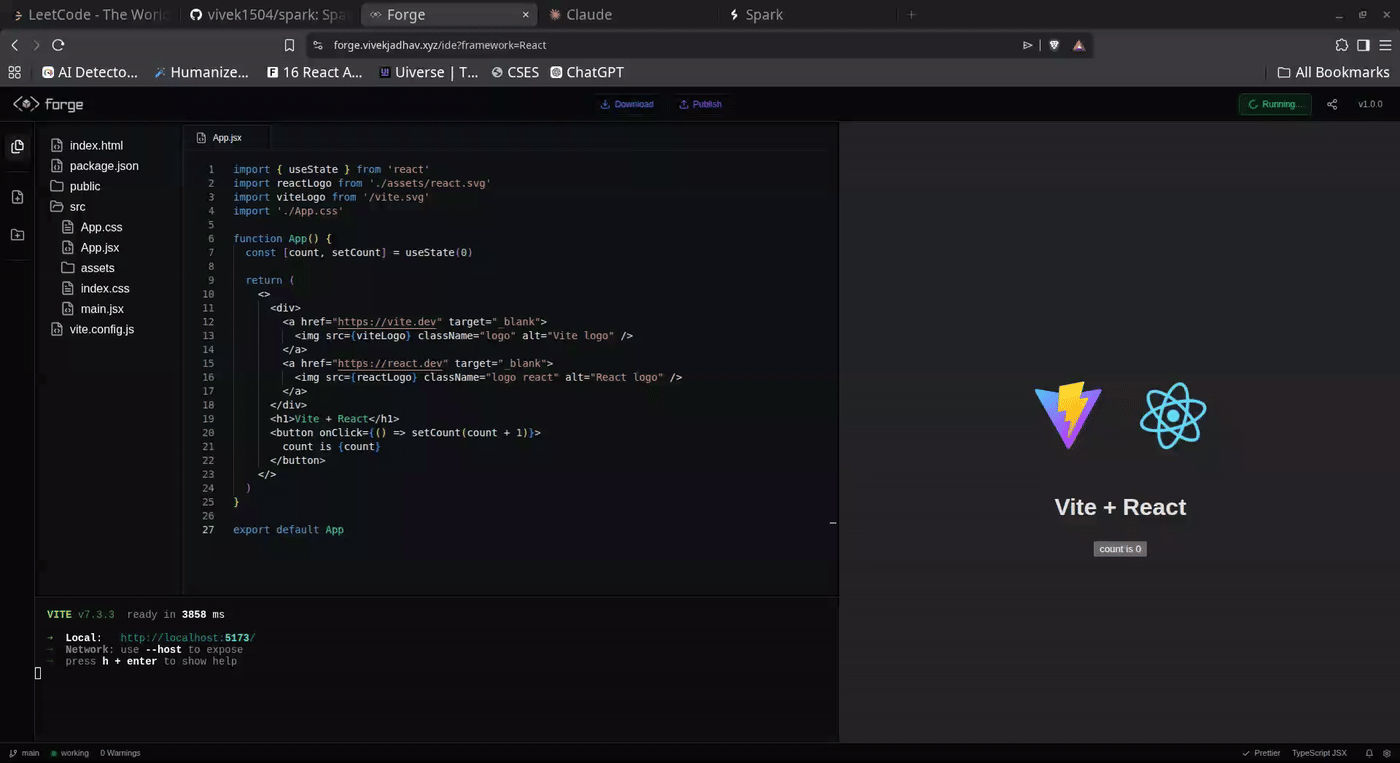1400x763 pixels.
Task: Open App.jsx in file tree
Action: [x=90, y=248]
